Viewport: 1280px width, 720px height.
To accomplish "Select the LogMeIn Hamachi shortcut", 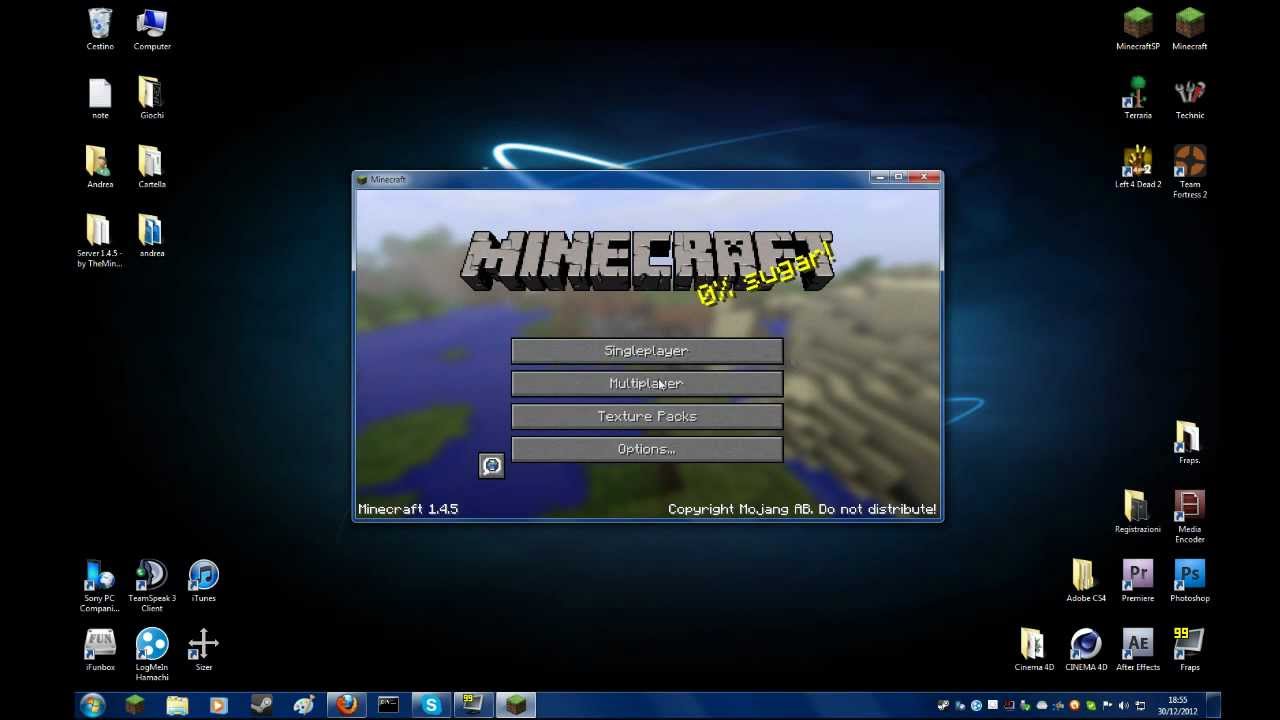I will pyautogui.click(x=152, y=655).
